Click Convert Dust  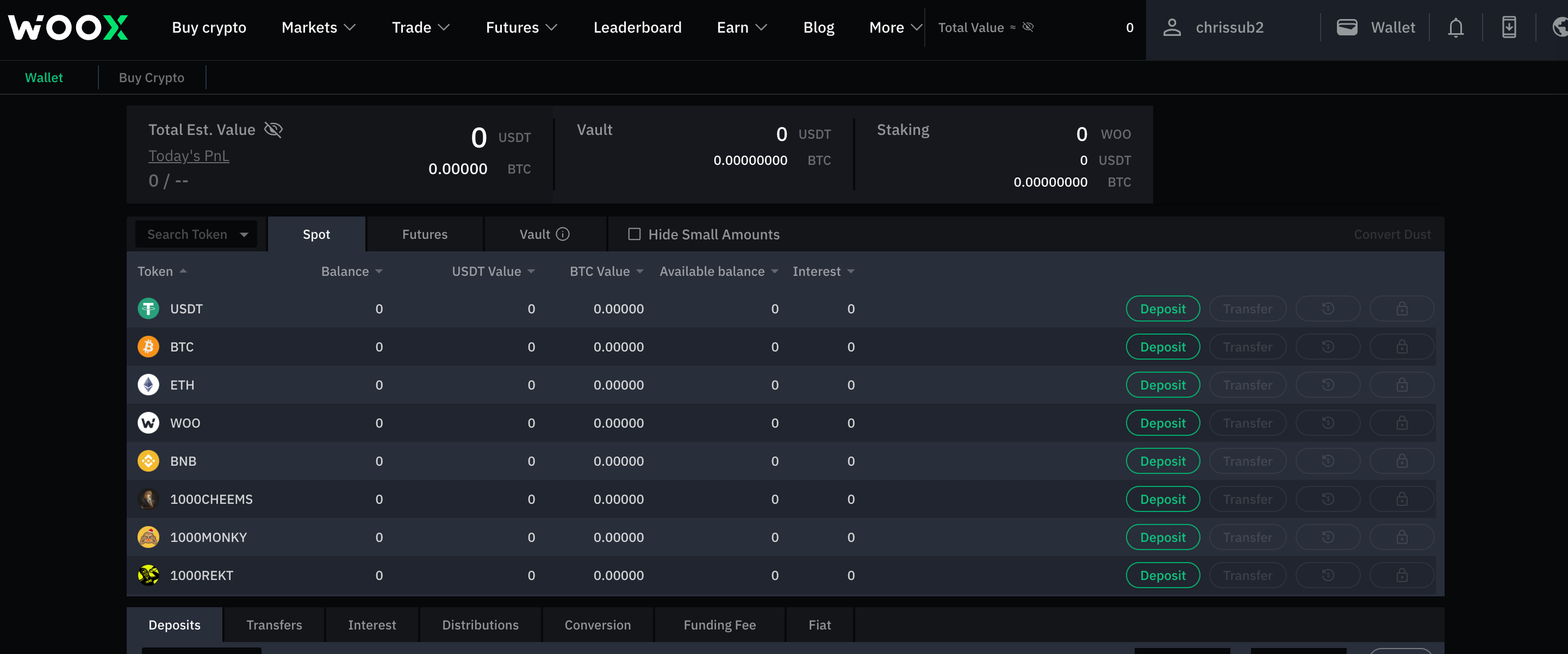[1392, 235]
